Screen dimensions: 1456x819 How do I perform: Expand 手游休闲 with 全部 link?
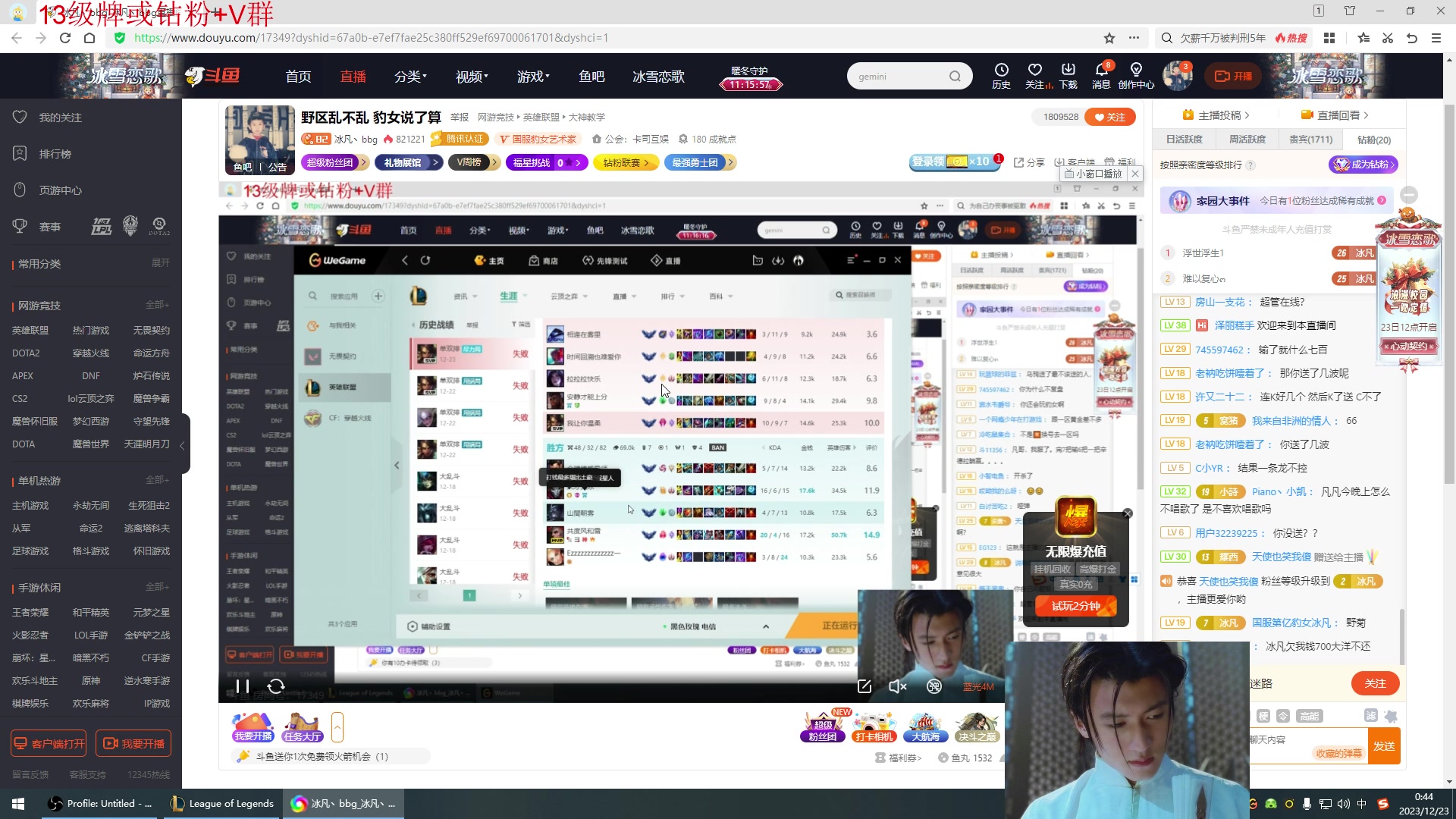(x=157, y=587)
